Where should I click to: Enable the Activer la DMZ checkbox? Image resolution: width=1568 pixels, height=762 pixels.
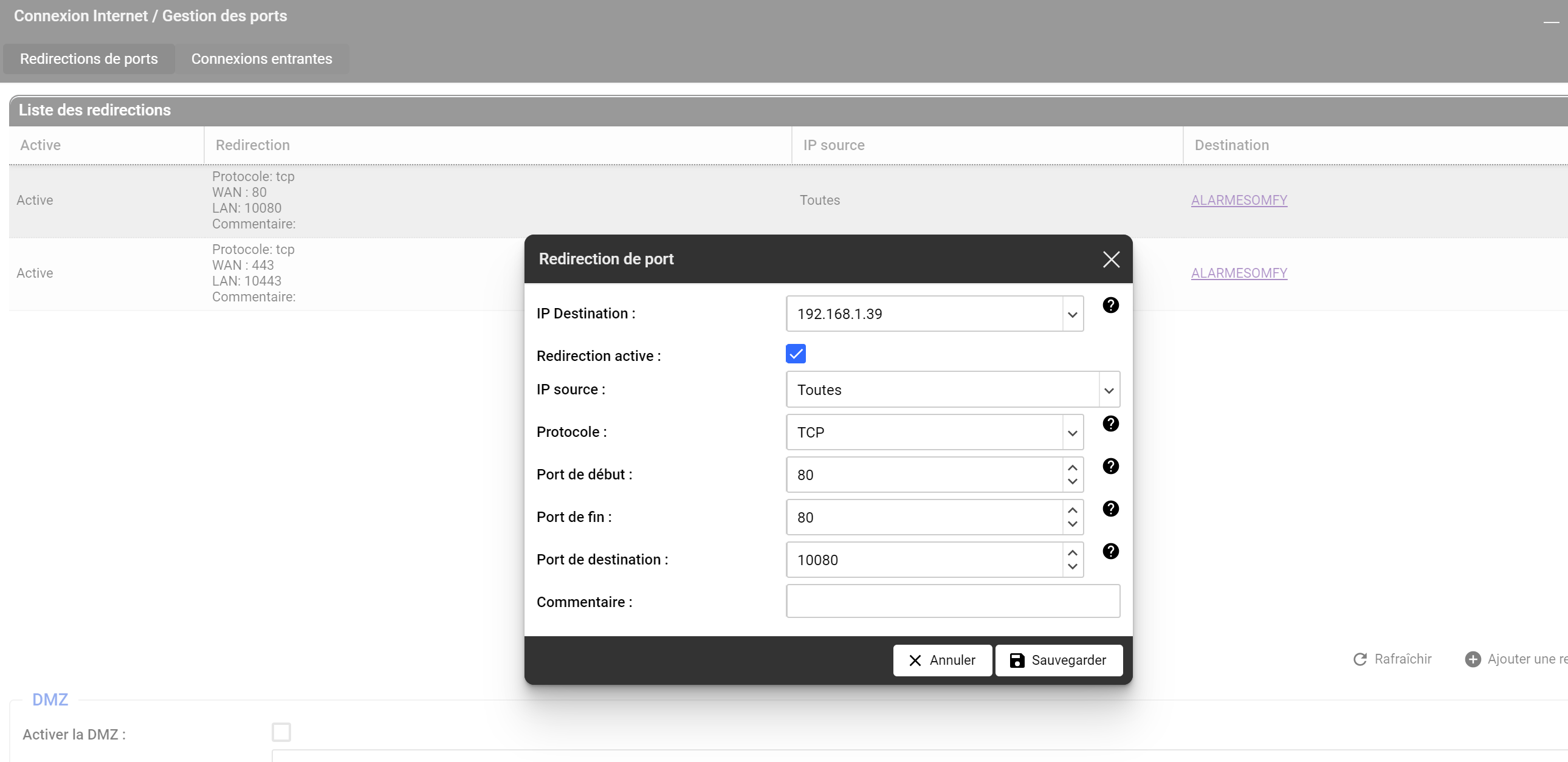click(x=281, y=732)
